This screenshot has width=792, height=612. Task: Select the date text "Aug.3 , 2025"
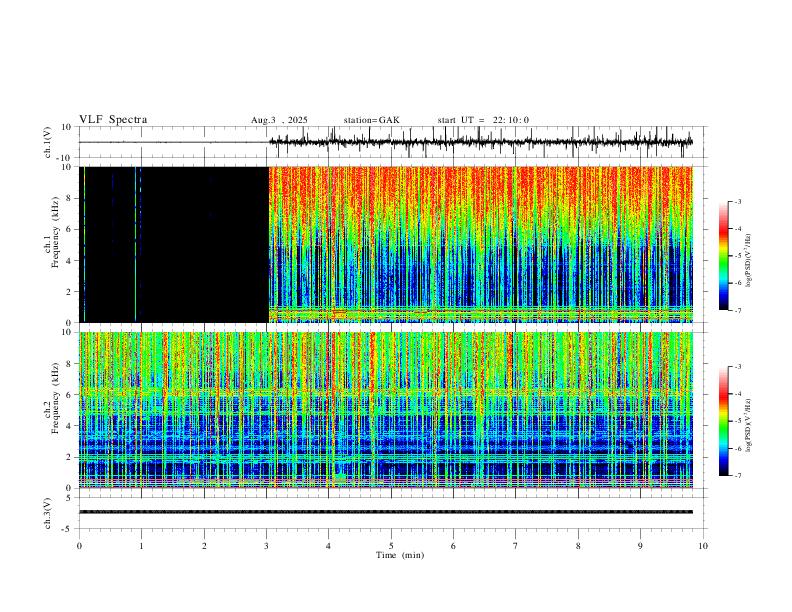pyautogui.click(x=279, y=120)
